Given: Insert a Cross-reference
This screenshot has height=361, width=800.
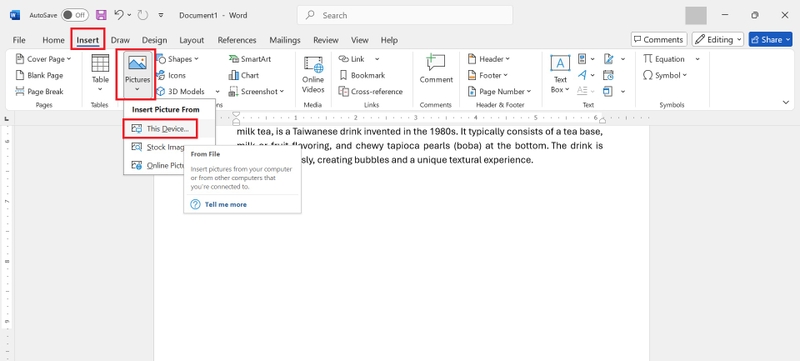Looking at the screenshot, I should (370, 92).
